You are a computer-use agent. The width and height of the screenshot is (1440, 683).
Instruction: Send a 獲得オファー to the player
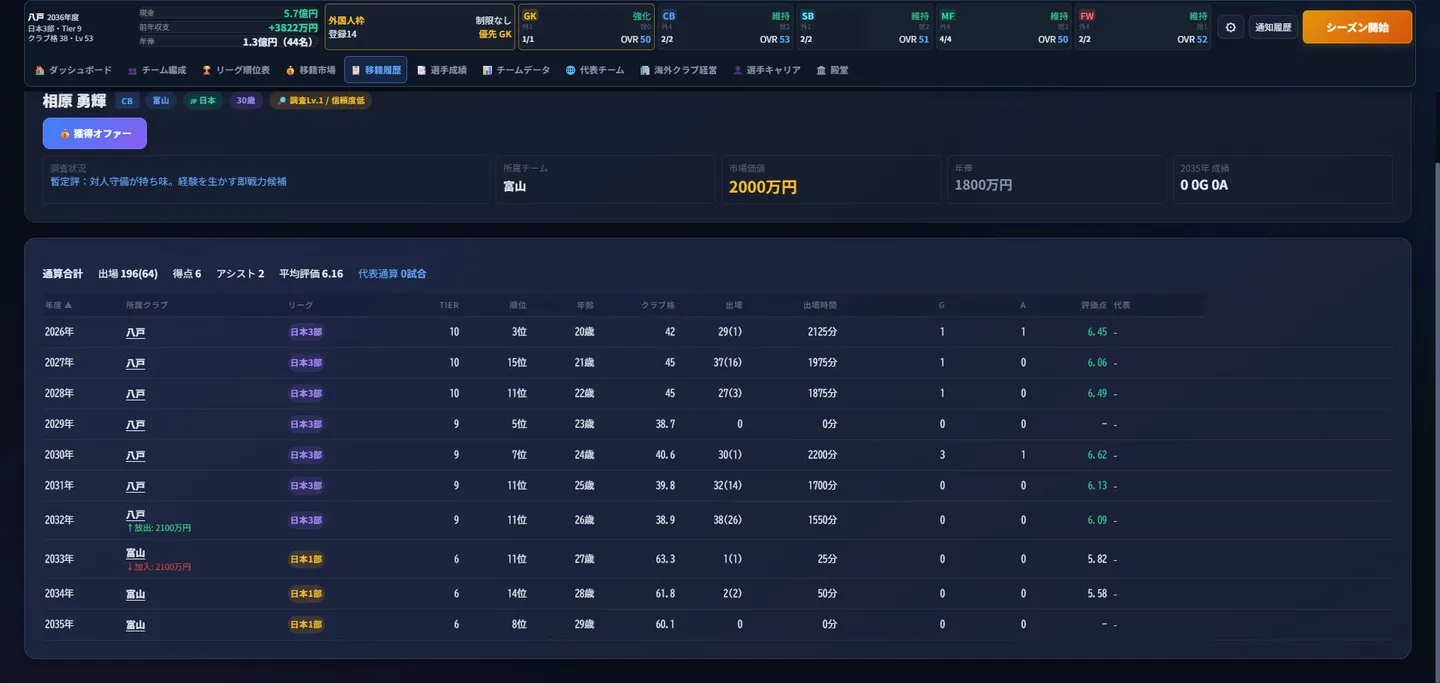click(95, 133)
